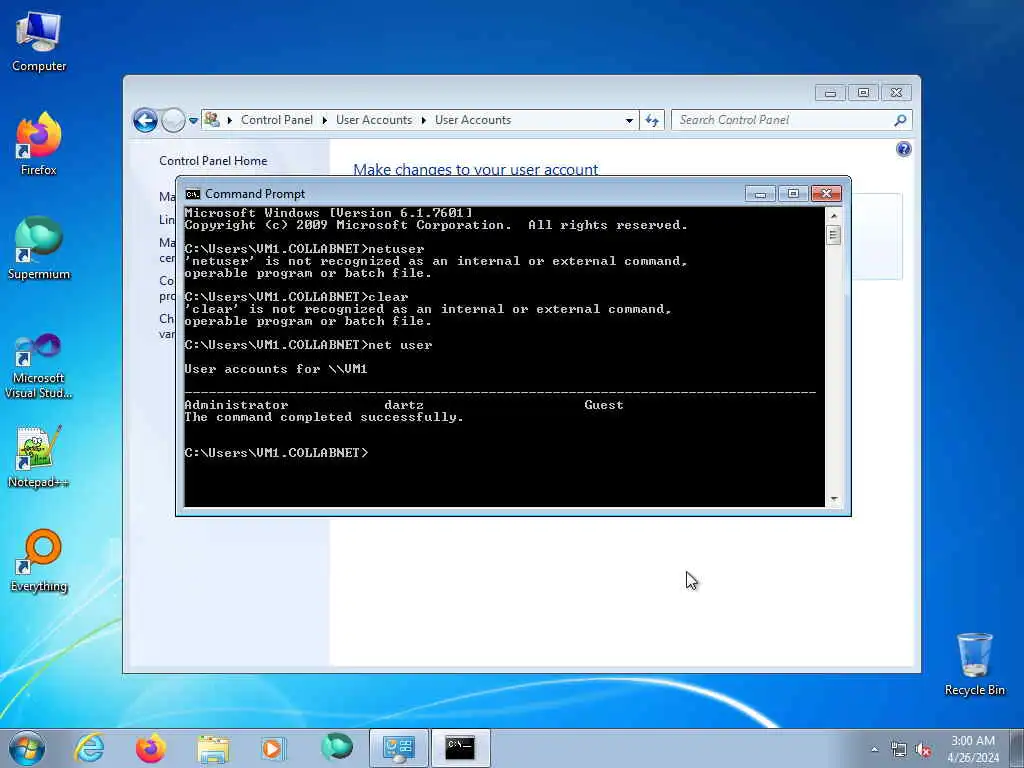Launch Internet Explorer from the taskbar
The height and width of the screenshot is (768, 1024).
89,748
